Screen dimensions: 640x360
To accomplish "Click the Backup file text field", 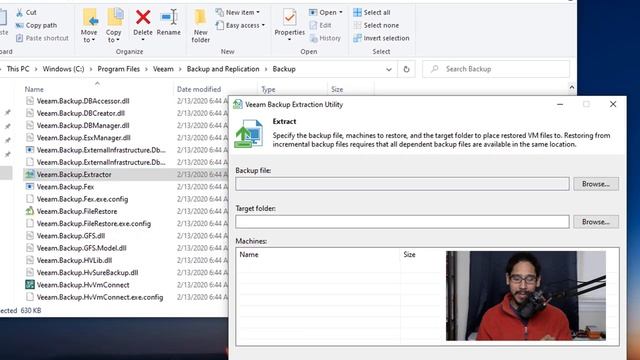I will [402, 184].
